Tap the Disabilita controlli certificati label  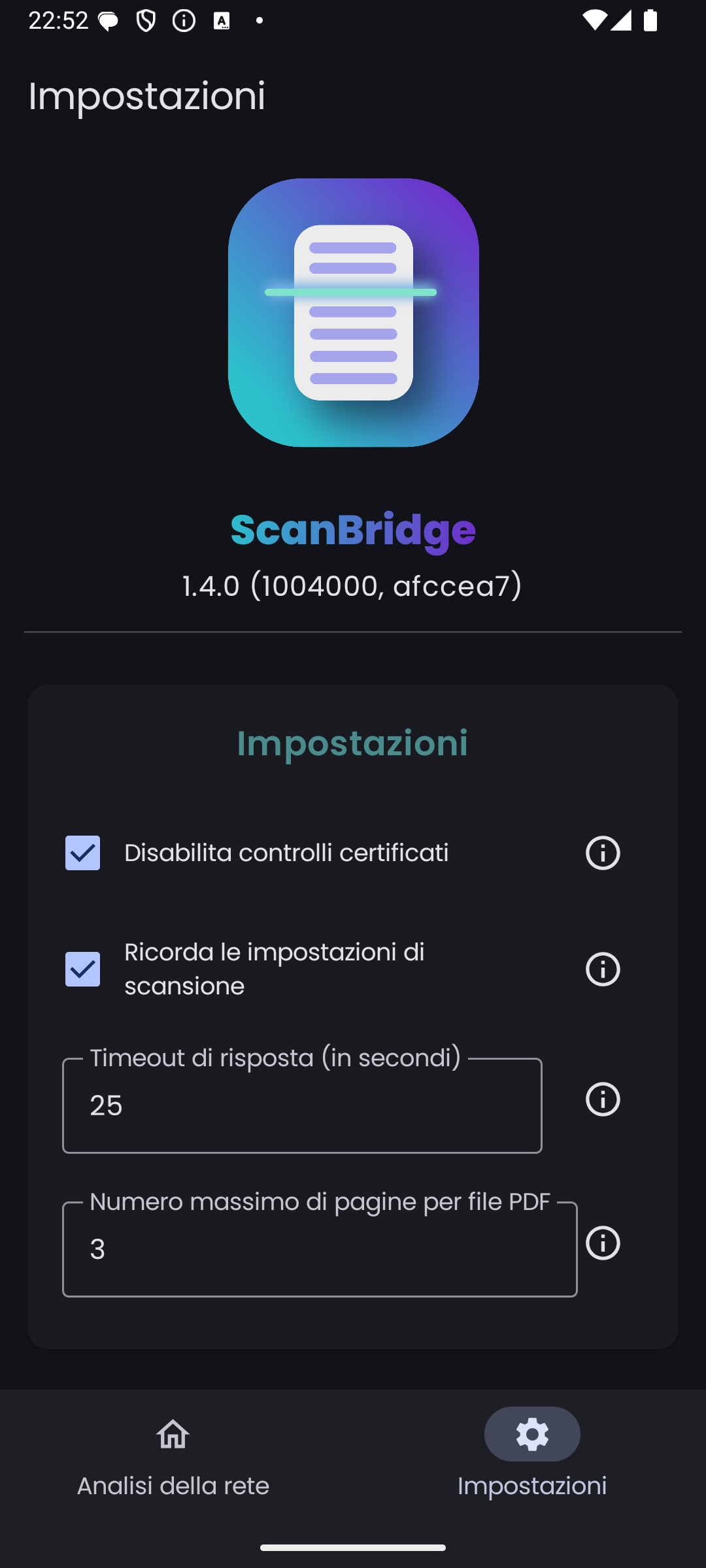tap(286, 853)
